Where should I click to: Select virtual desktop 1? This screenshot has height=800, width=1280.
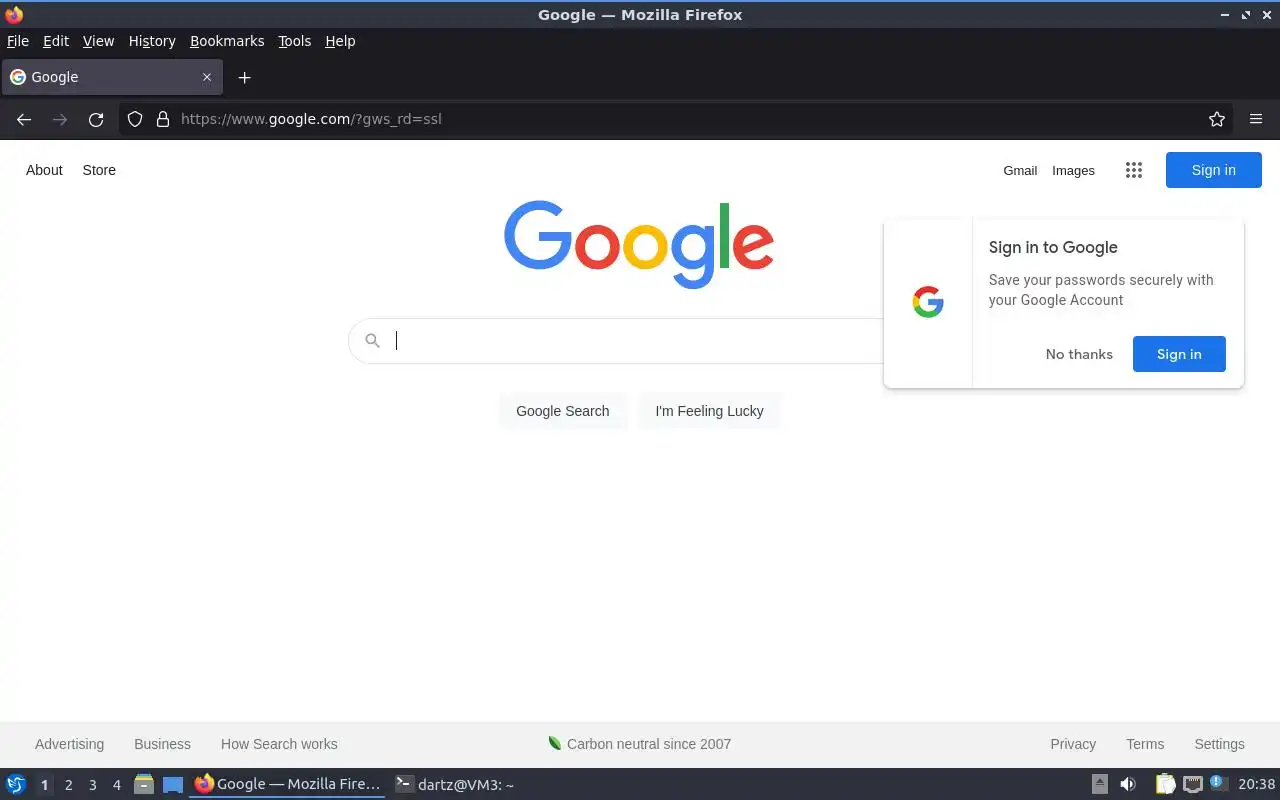pos(44,785)
